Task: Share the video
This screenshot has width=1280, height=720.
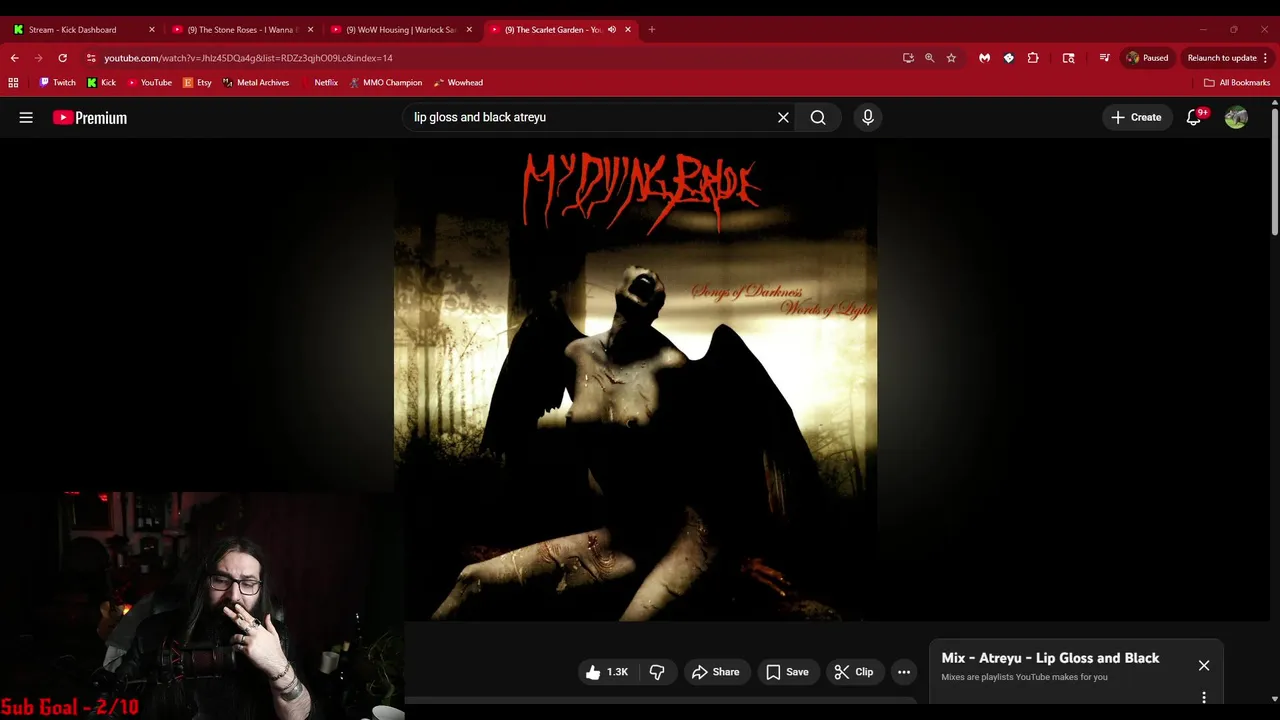Action: pyautogui.click(x=716, y=672)
